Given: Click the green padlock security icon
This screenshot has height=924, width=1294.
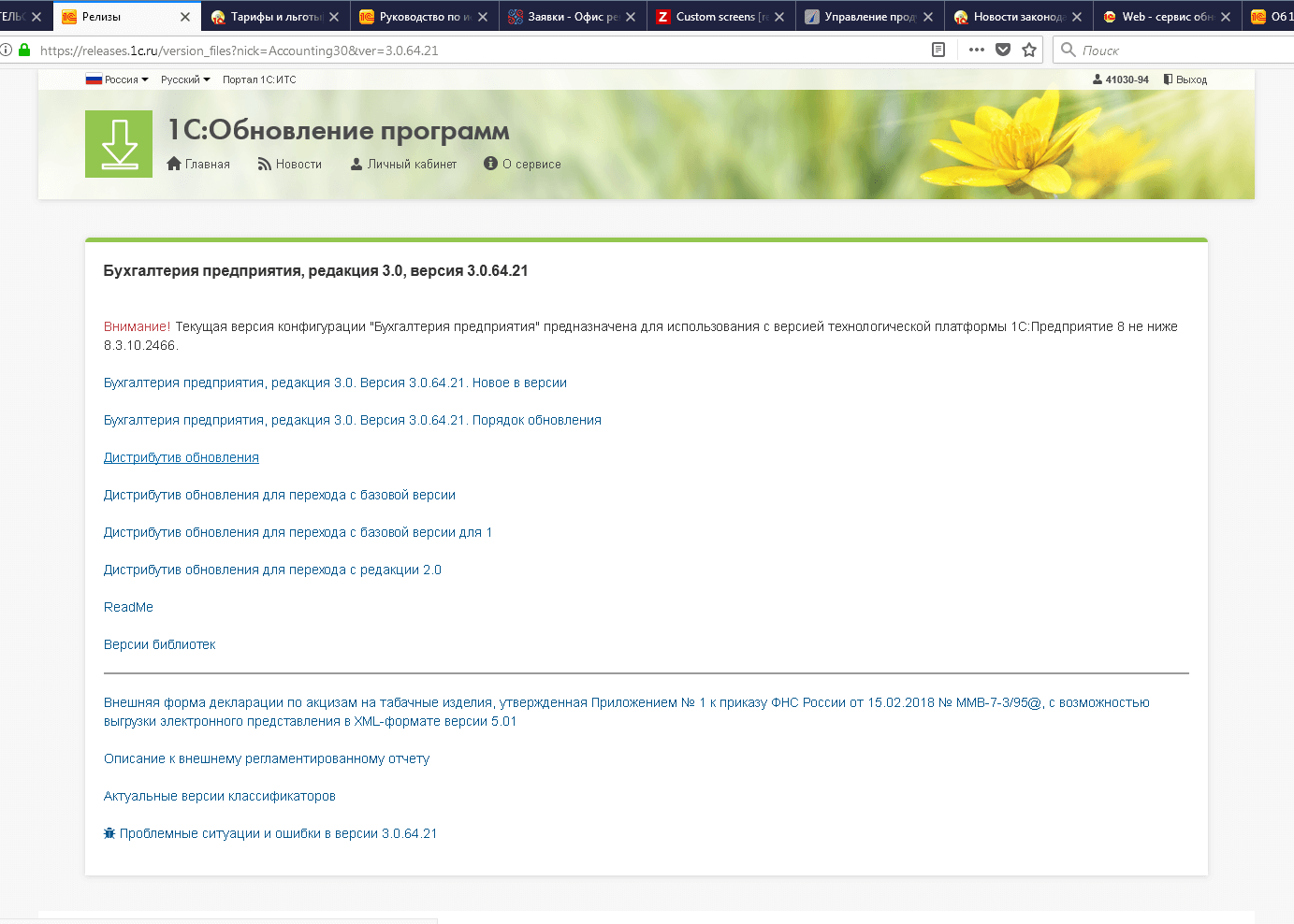Looking at the screenshot, I should coord(24,50).
